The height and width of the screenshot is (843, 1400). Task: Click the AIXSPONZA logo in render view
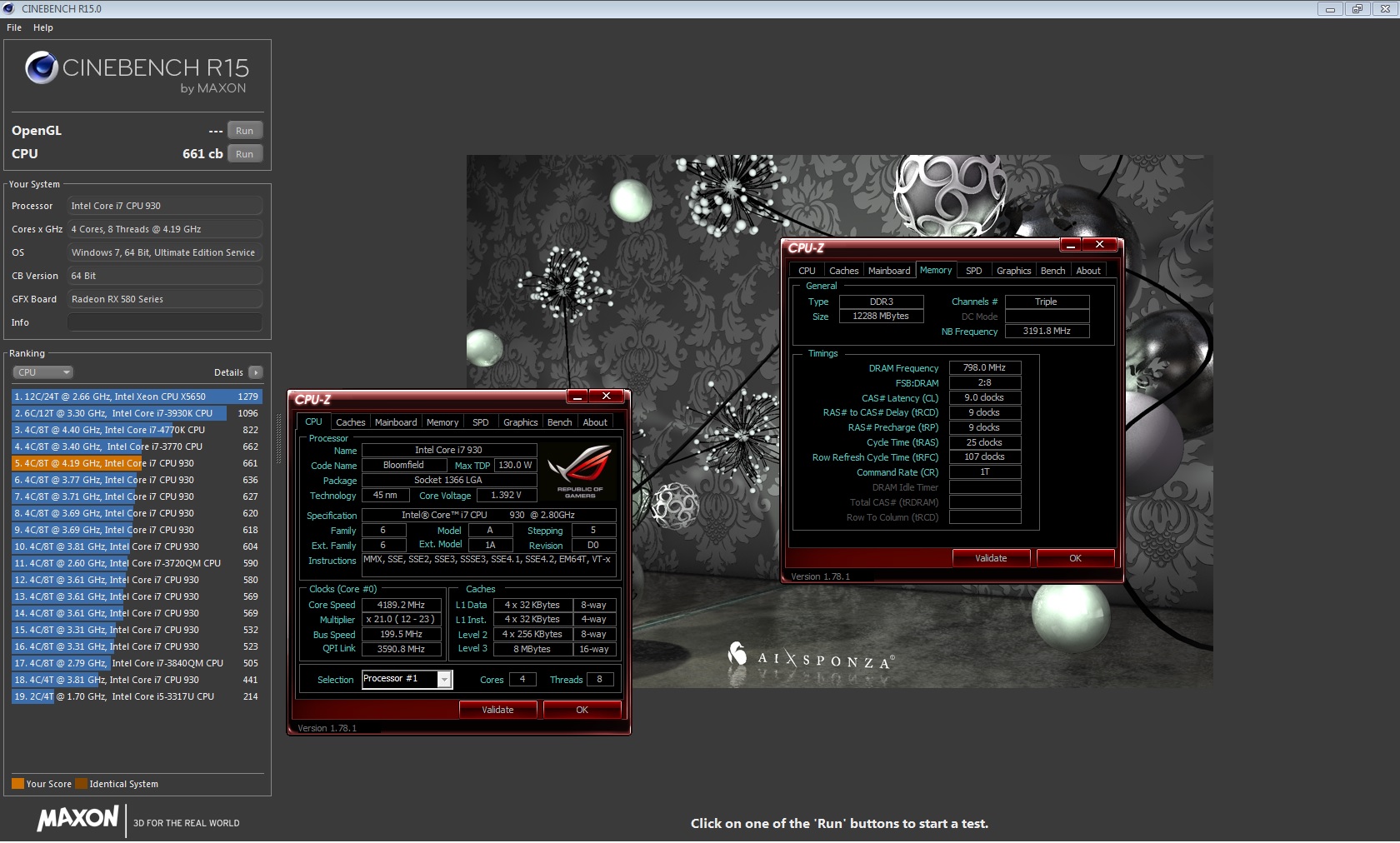coord(812,657)
